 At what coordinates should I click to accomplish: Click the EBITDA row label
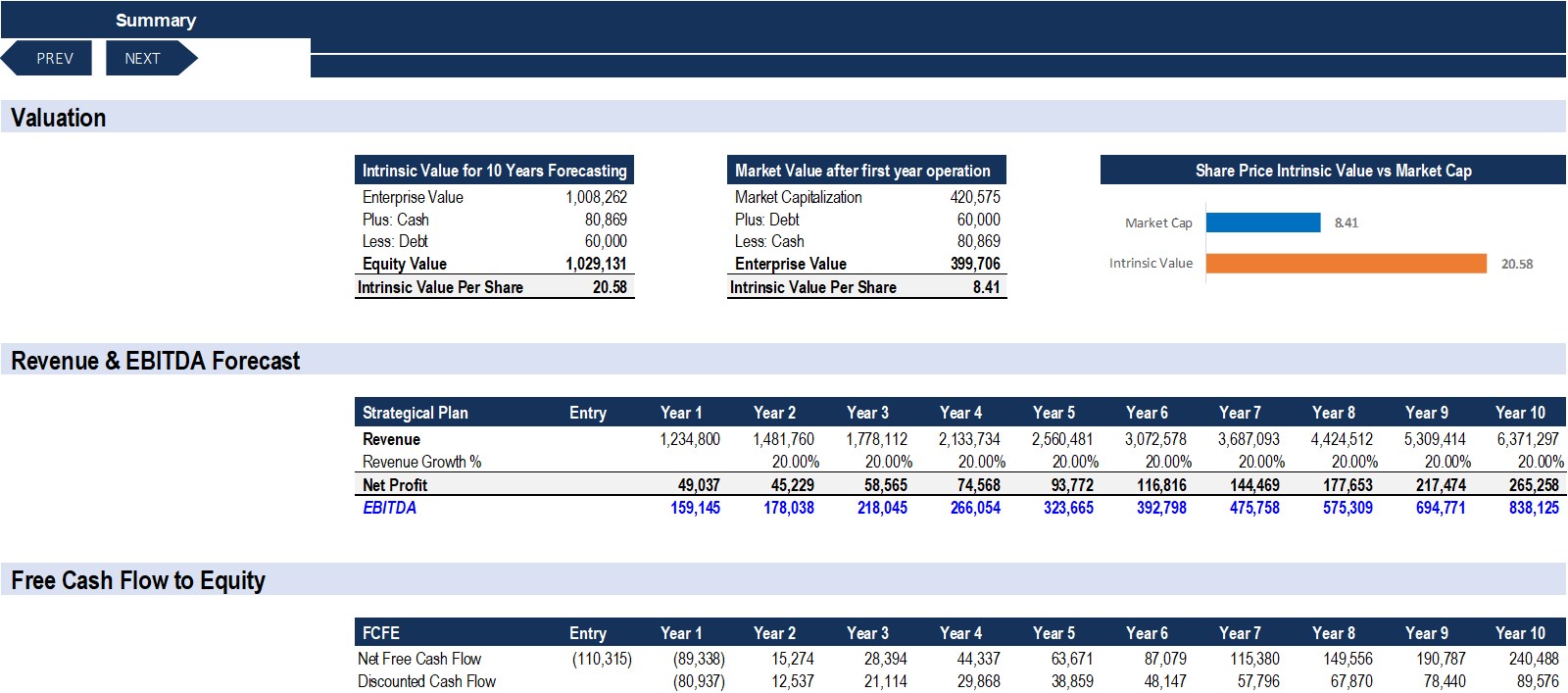[x=389, y=508]
